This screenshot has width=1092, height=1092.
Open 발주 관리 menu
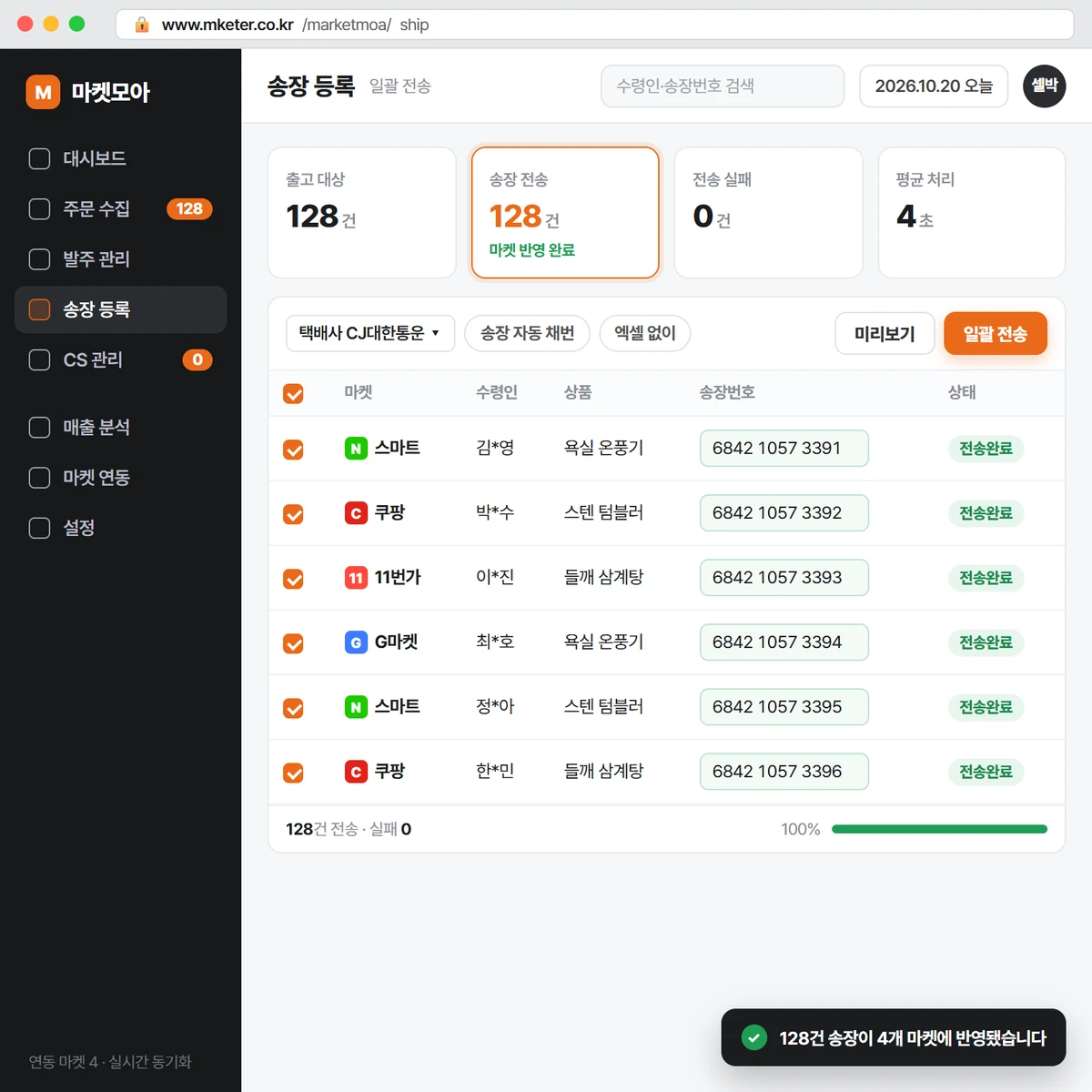tap(120, 259)
